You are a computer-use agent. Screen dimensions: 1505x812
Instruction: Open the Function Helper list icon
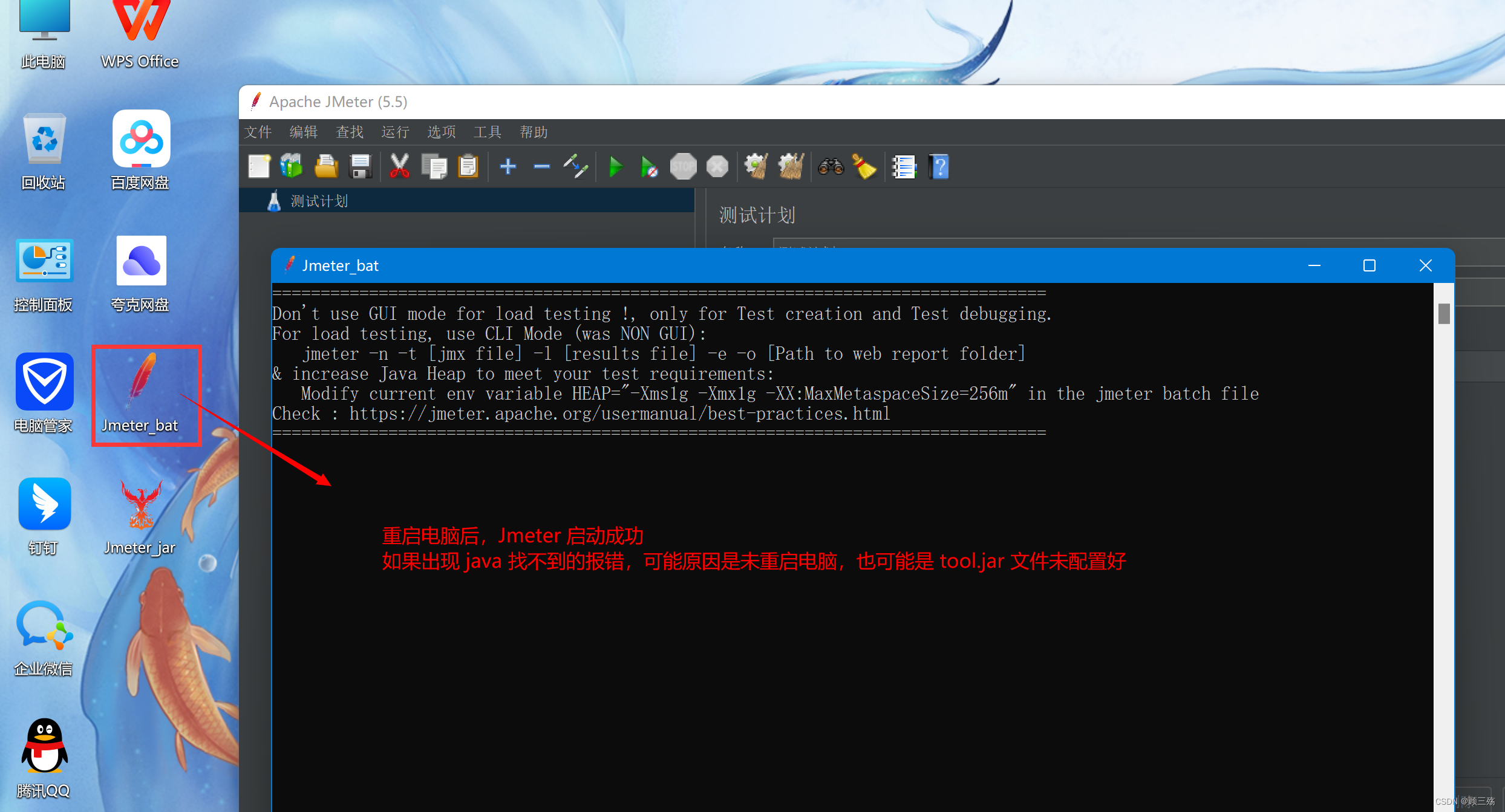point(904,166)
